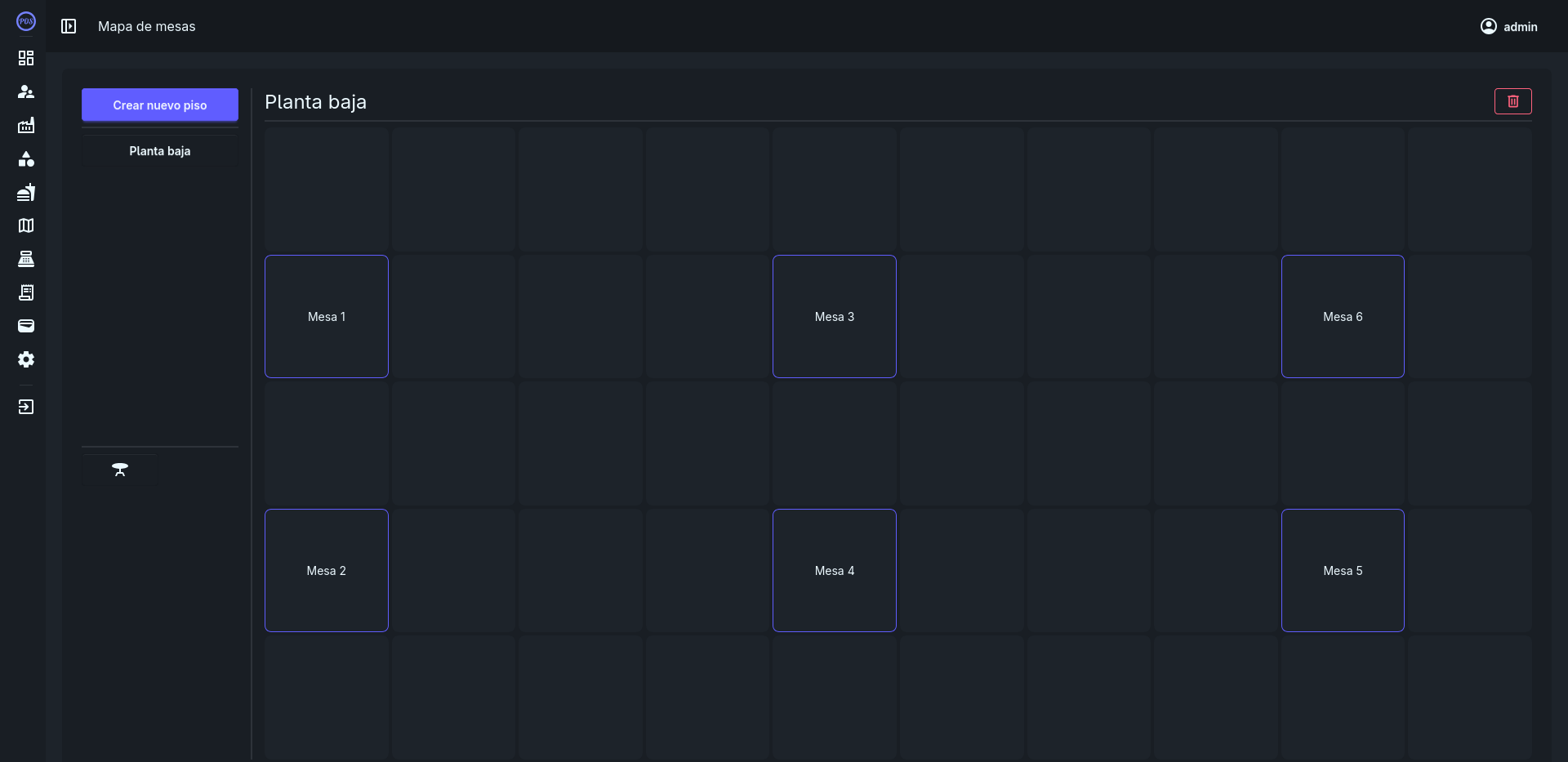Click the table map icon in sidebar

click(26, 225)
